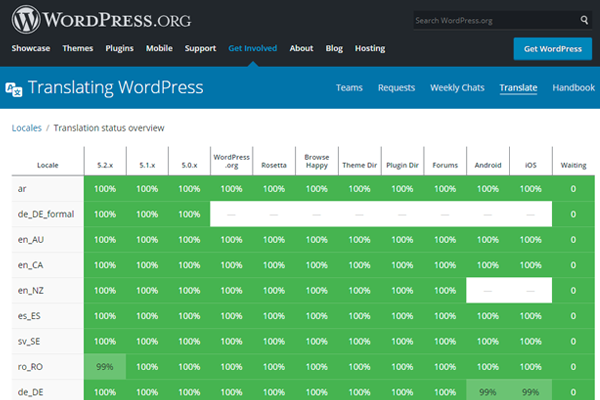Select the de_DE_formal locale

pos(46,214)
